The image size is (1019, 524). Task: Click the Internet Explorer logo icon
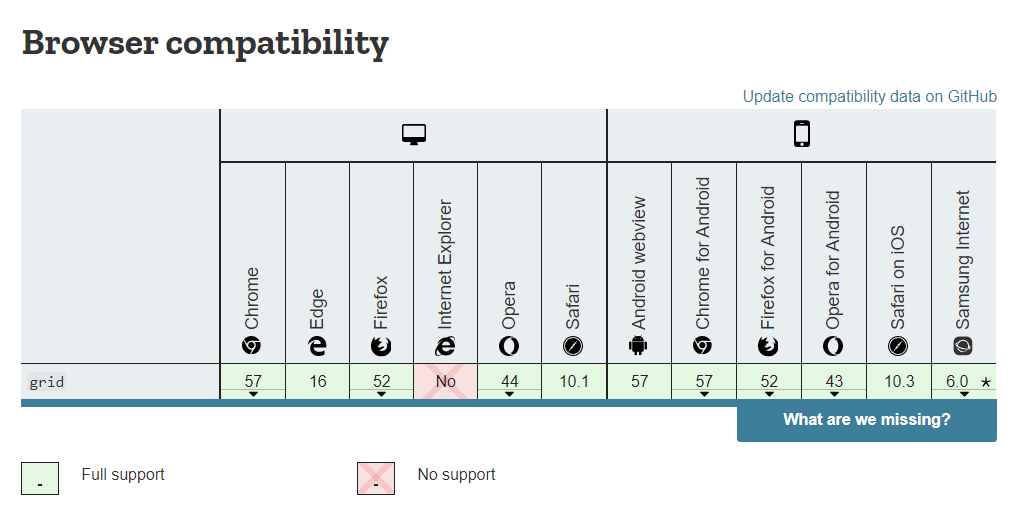(445, 346)
